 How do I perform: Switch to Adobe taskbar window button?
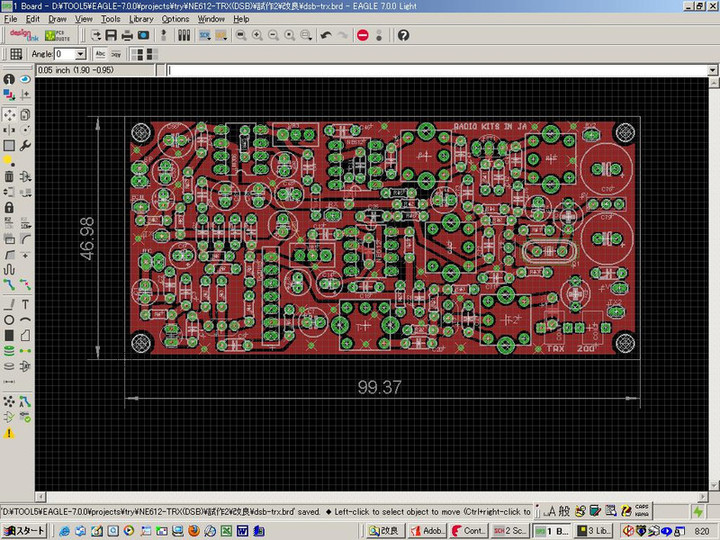click(429, 530)
